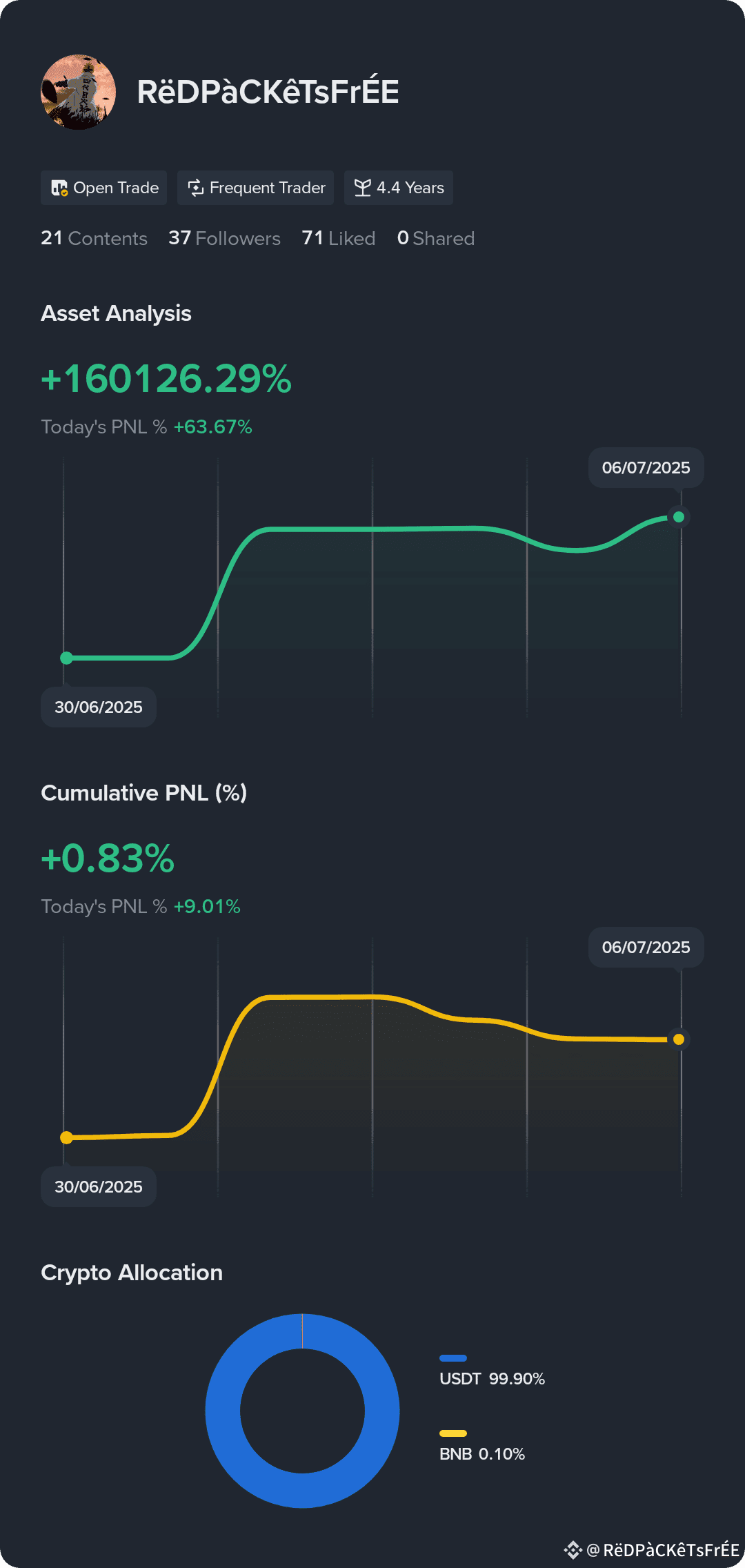Screen dimensions: 745x1568
Task: Open the 21 Contents tab
Action: click(94, 238)
